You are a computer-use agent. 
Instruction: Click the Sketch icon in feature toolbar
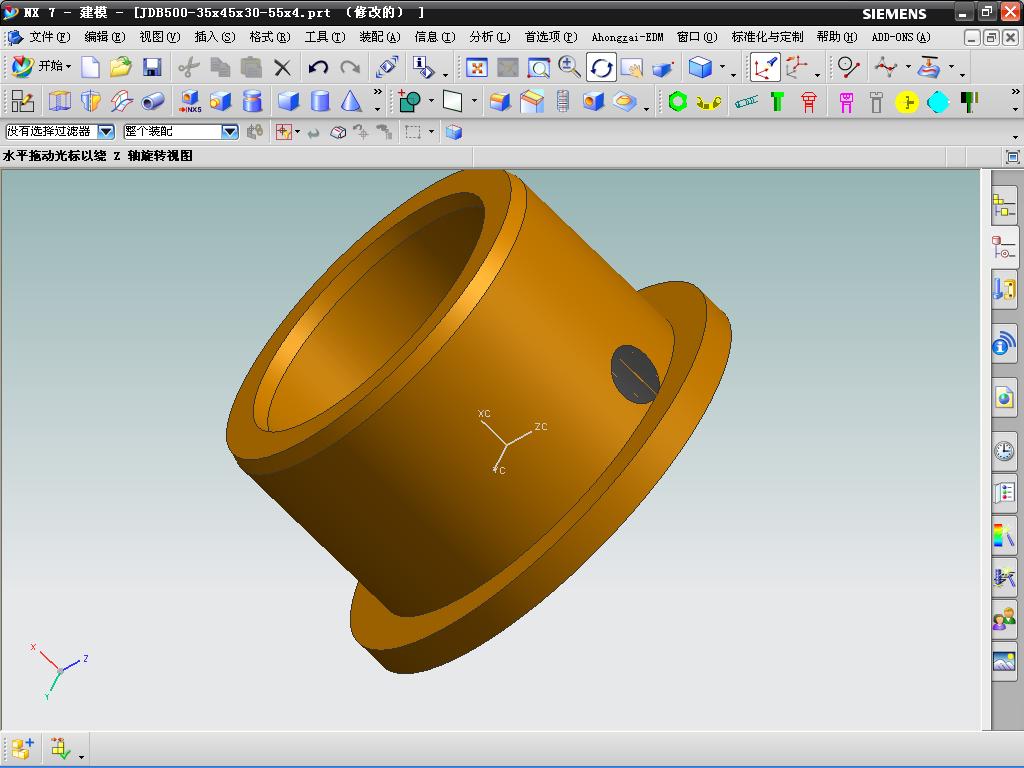coord(23,101)
